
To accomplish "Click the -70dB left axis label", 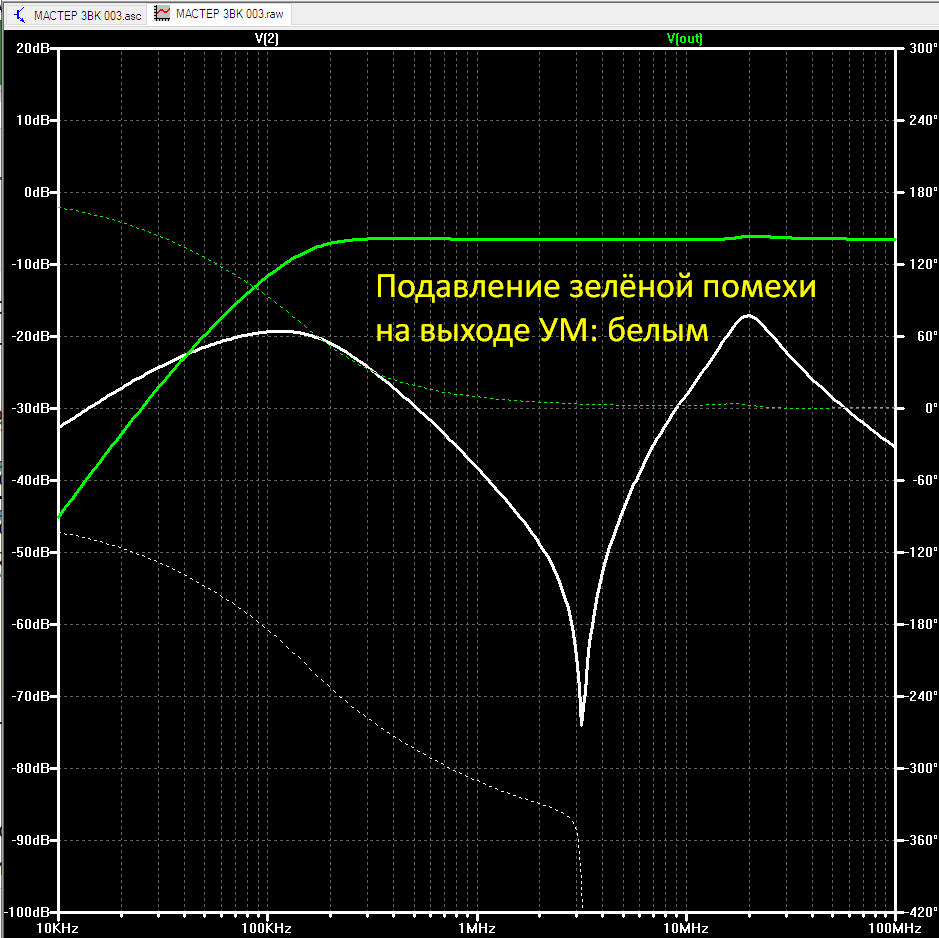I will (x=31, y=696).
